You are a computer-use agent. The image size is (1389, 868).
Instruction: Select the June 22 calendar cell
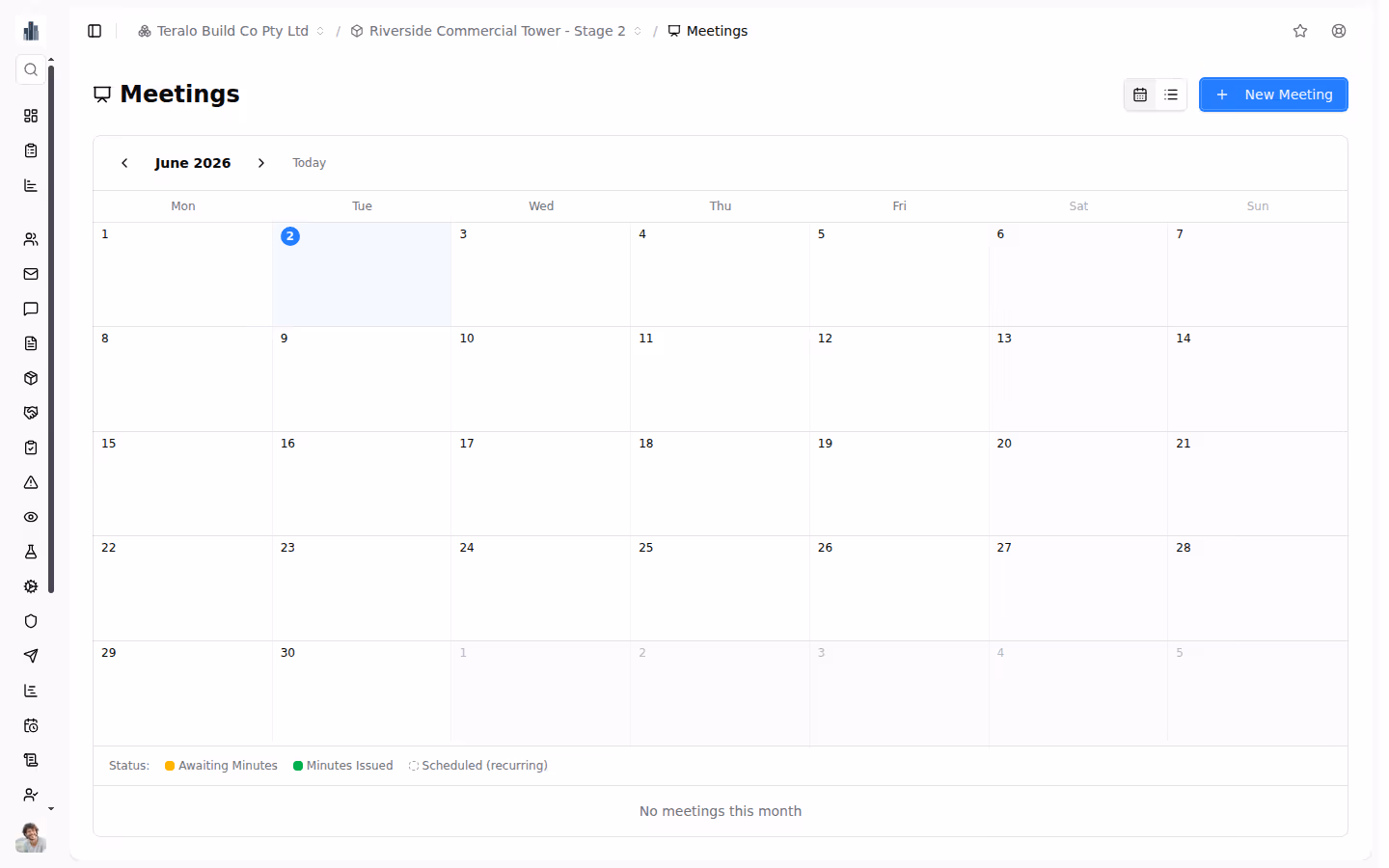pyautogui.click(x=182, y=588)
